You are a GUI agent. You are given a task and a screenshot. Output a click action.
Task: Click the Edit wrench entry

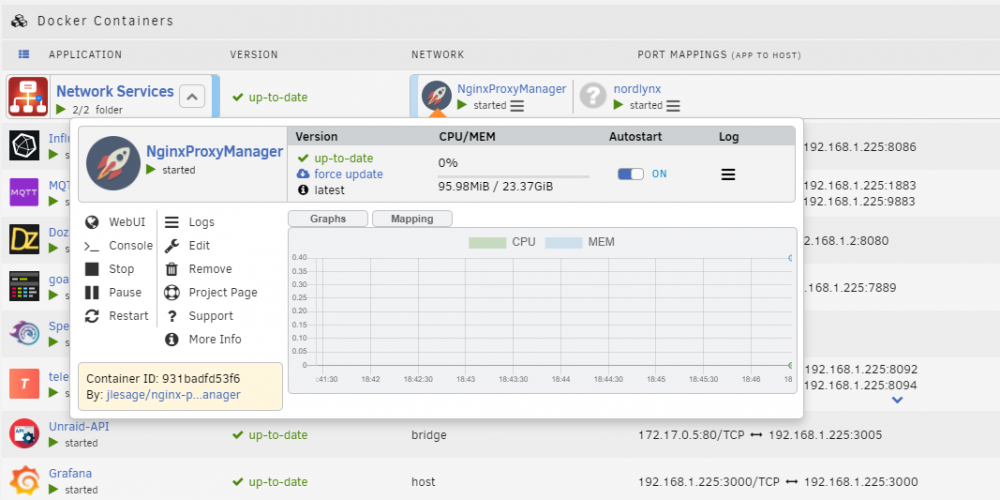(187, 246)
